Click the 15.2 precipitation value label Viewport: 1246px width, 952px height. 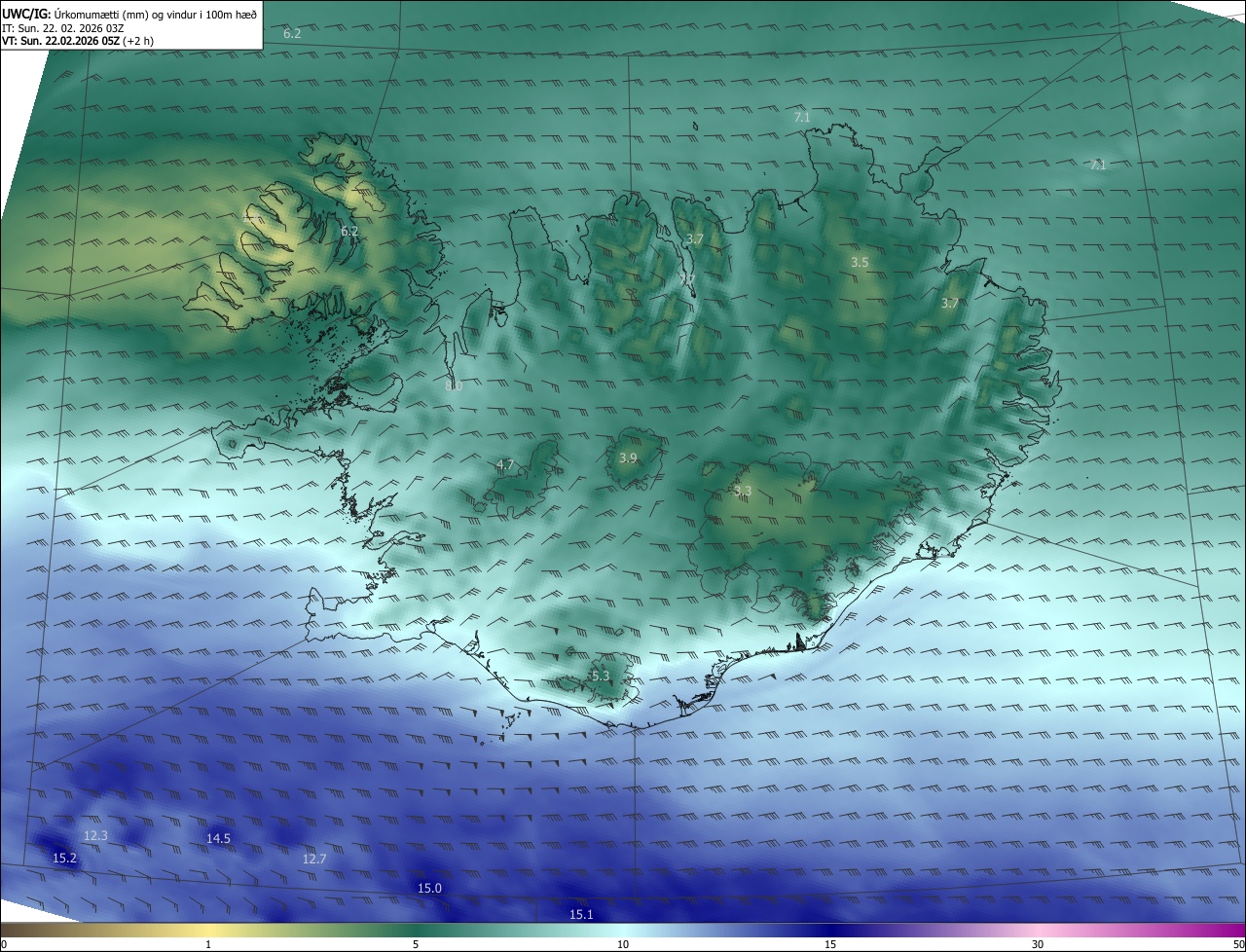coord(64,858)
